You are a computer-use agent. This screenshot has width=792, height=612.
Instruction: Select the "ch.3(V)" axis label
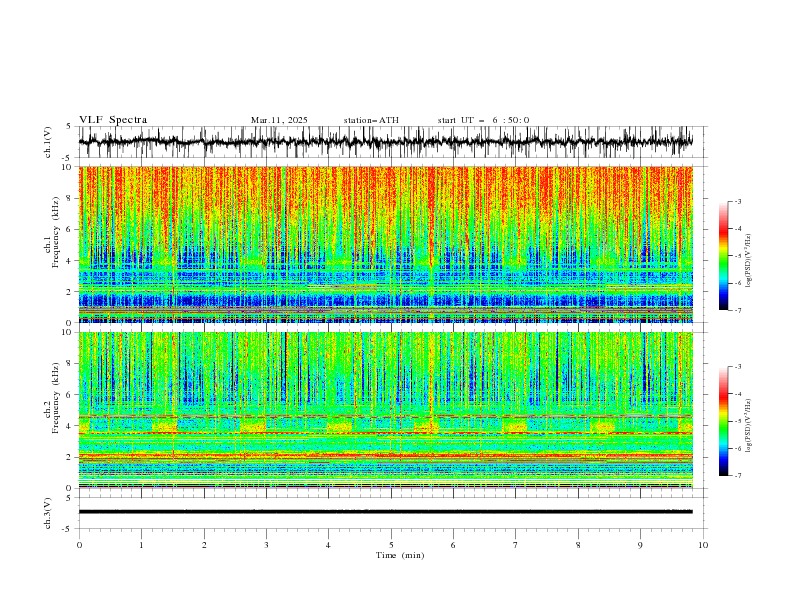pyautogui.click(x=48, y=513)
